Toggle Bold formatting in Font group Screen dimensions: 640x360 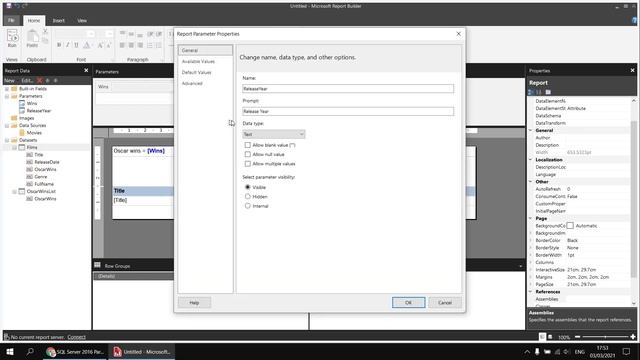tap(59, 45)
